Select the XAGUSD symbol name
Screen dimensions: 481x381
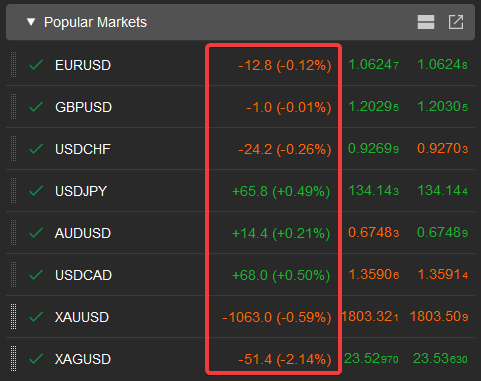click(83, 359)
